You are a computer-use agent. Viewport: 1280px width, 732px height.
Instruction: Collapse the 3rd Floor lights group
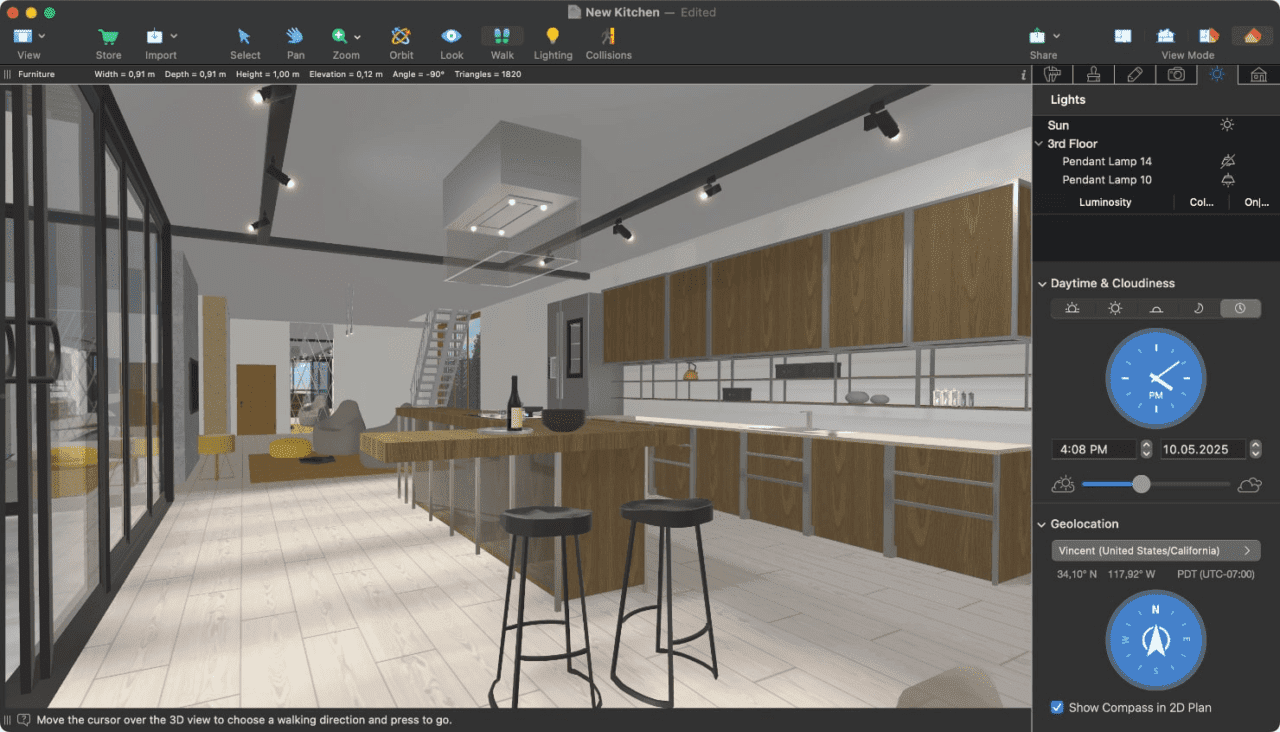point(1039,144)
